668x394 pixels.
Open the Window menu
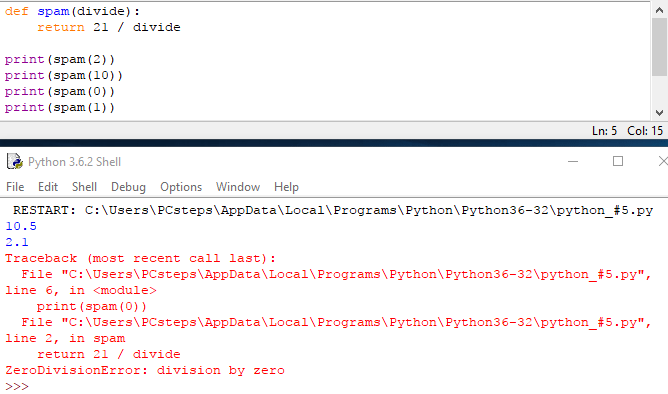(238, 187)
